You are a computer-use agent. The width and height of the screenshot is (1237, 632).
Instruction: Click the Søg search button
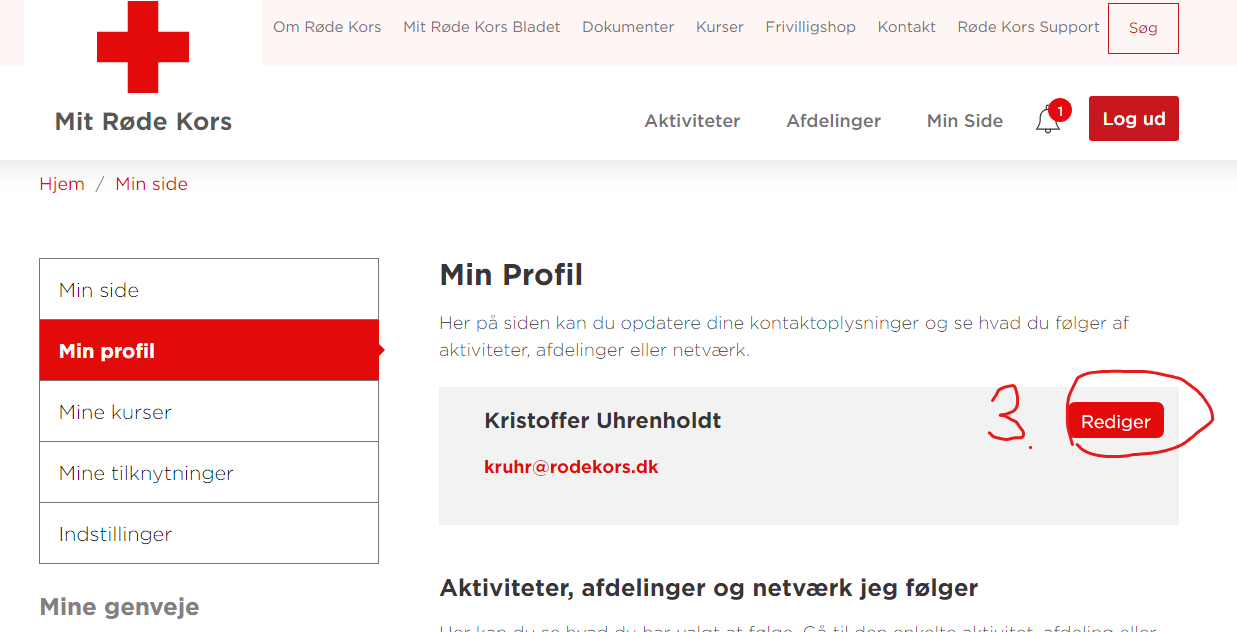click(1143, 28)
